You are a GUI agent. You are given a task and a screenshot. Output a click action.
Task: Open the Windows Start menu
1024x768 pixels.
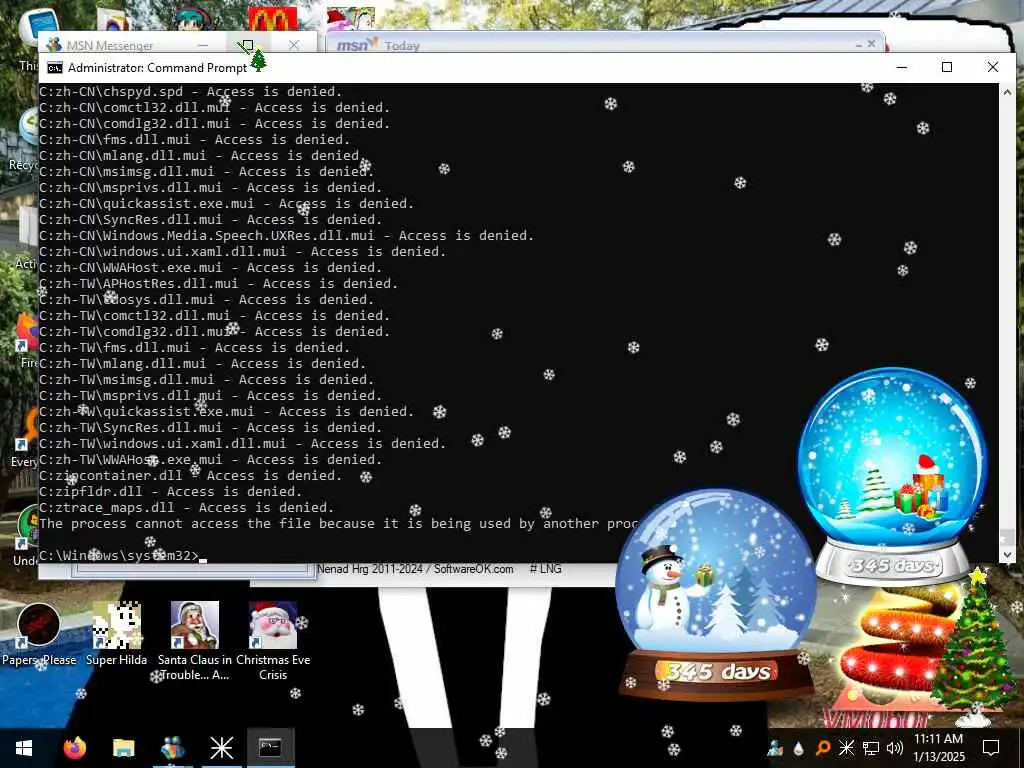[24, 748]
